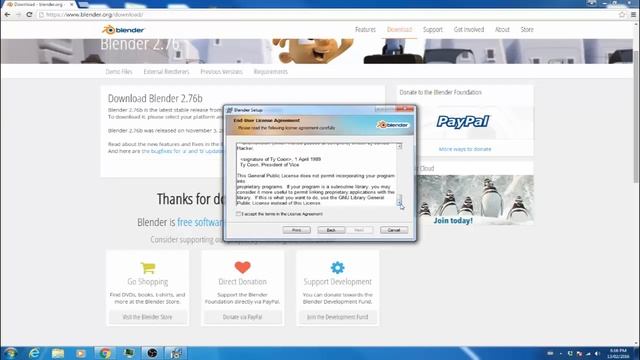The width and height of the screenshot is (640, 360).
Task: Click the browser Forward arrow
Action: click(x=18, y=14)
